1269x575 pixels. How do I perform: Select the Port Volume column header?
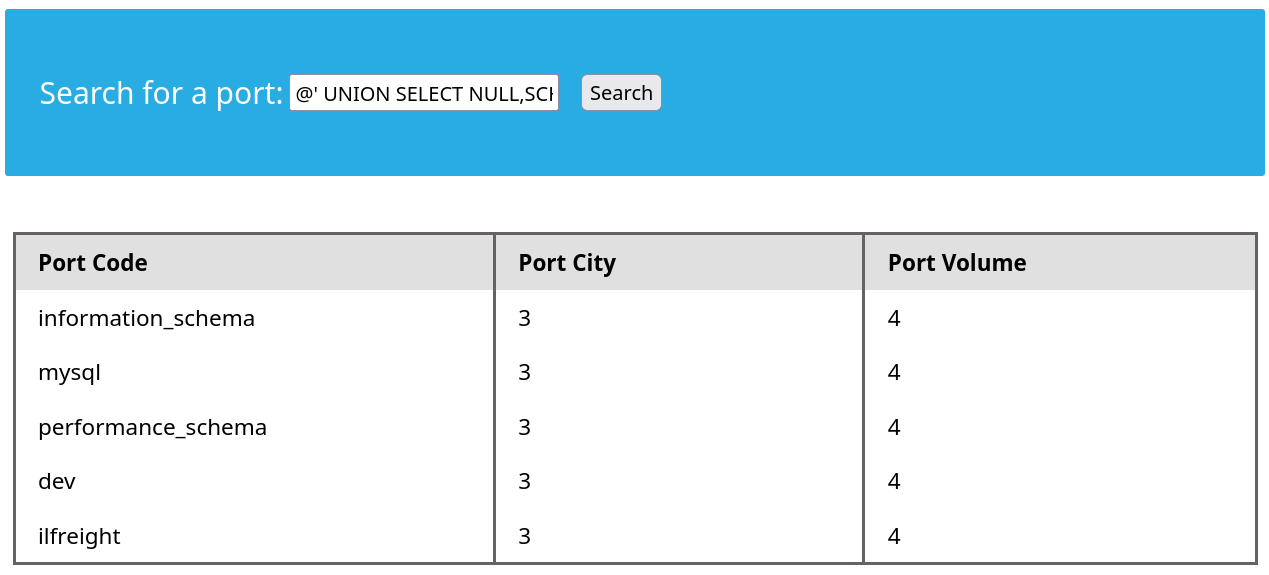pos(957,263)
